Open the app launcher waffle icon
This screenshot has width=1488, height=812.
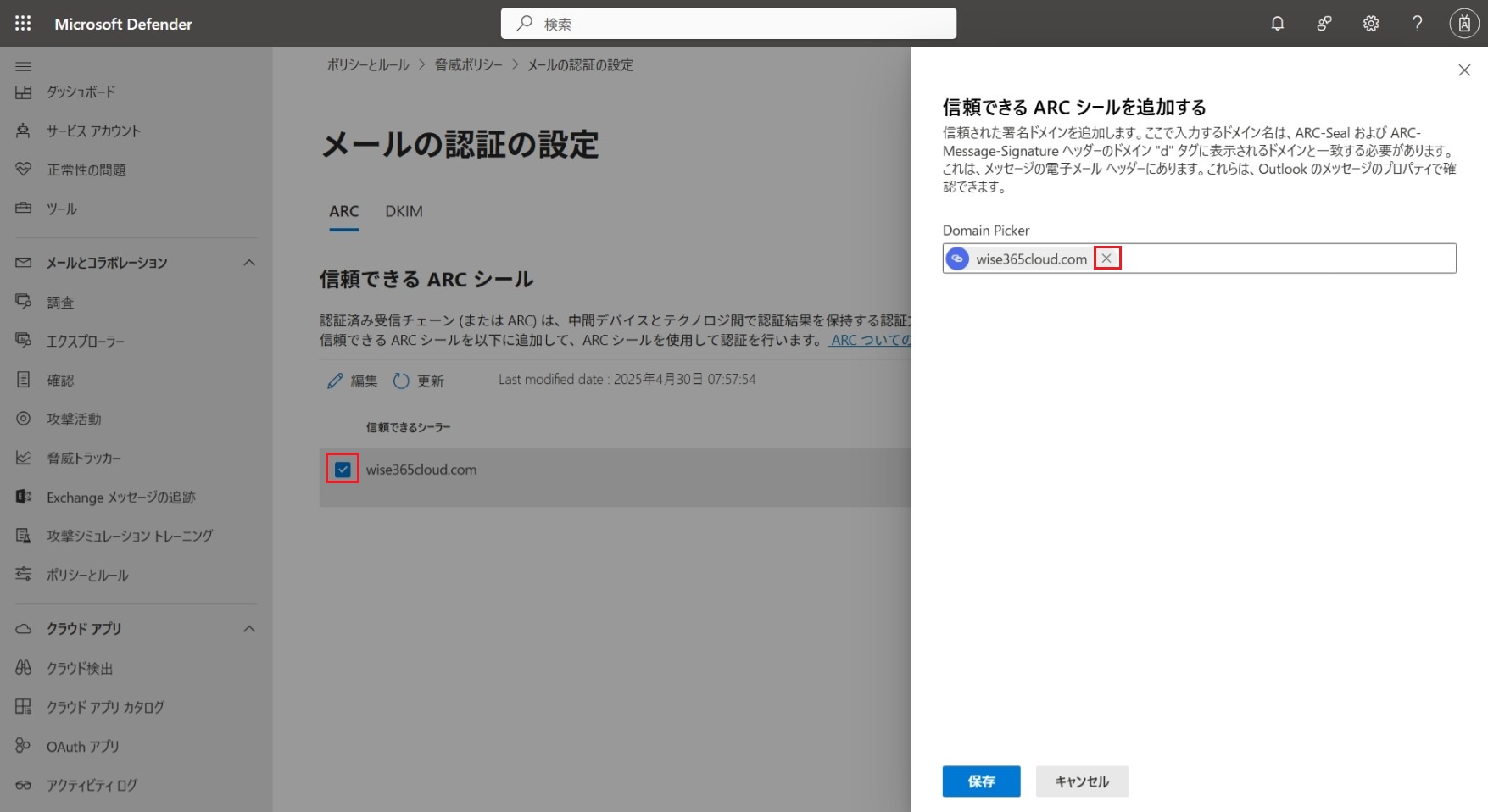tap(23, 24)
